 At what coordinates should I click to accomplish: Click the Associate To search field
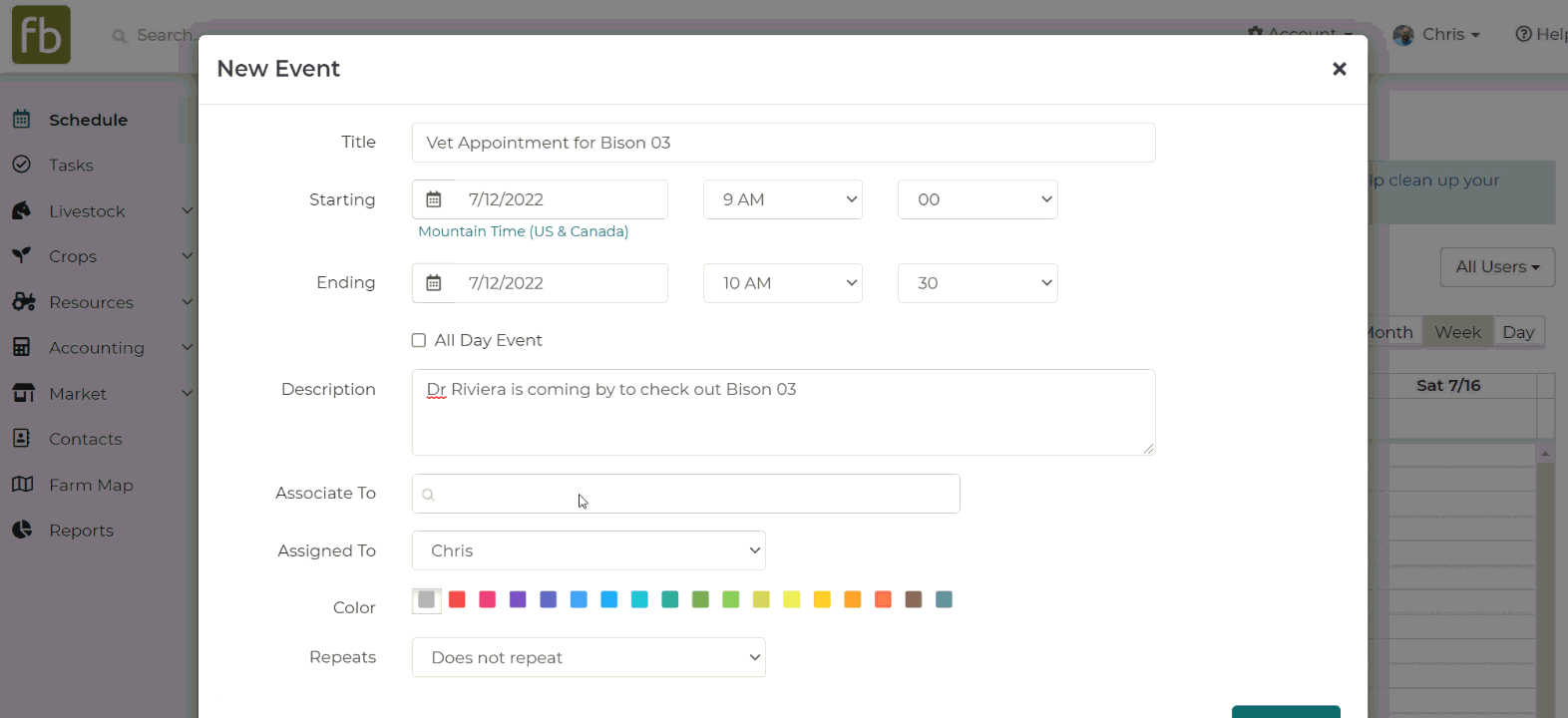tap(686, 495)
